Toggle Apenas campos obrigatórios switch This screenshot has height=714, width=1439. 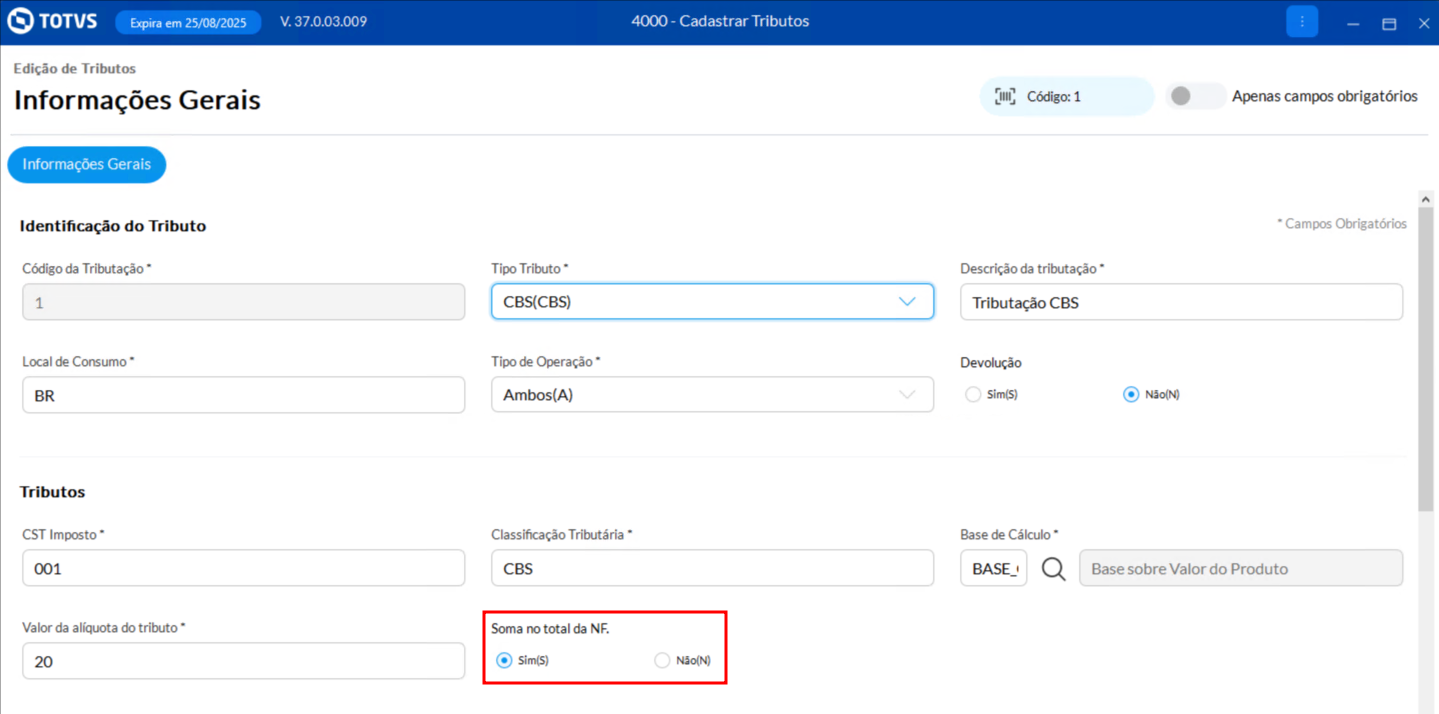[1195, 96]
